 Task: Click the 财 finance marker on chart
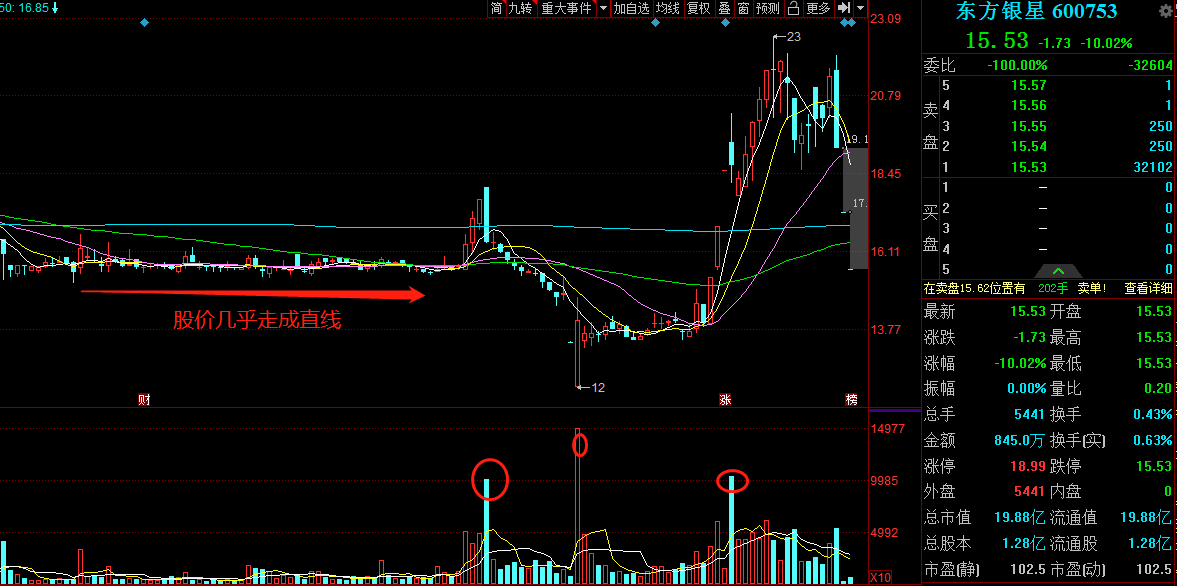coord(144,399)
